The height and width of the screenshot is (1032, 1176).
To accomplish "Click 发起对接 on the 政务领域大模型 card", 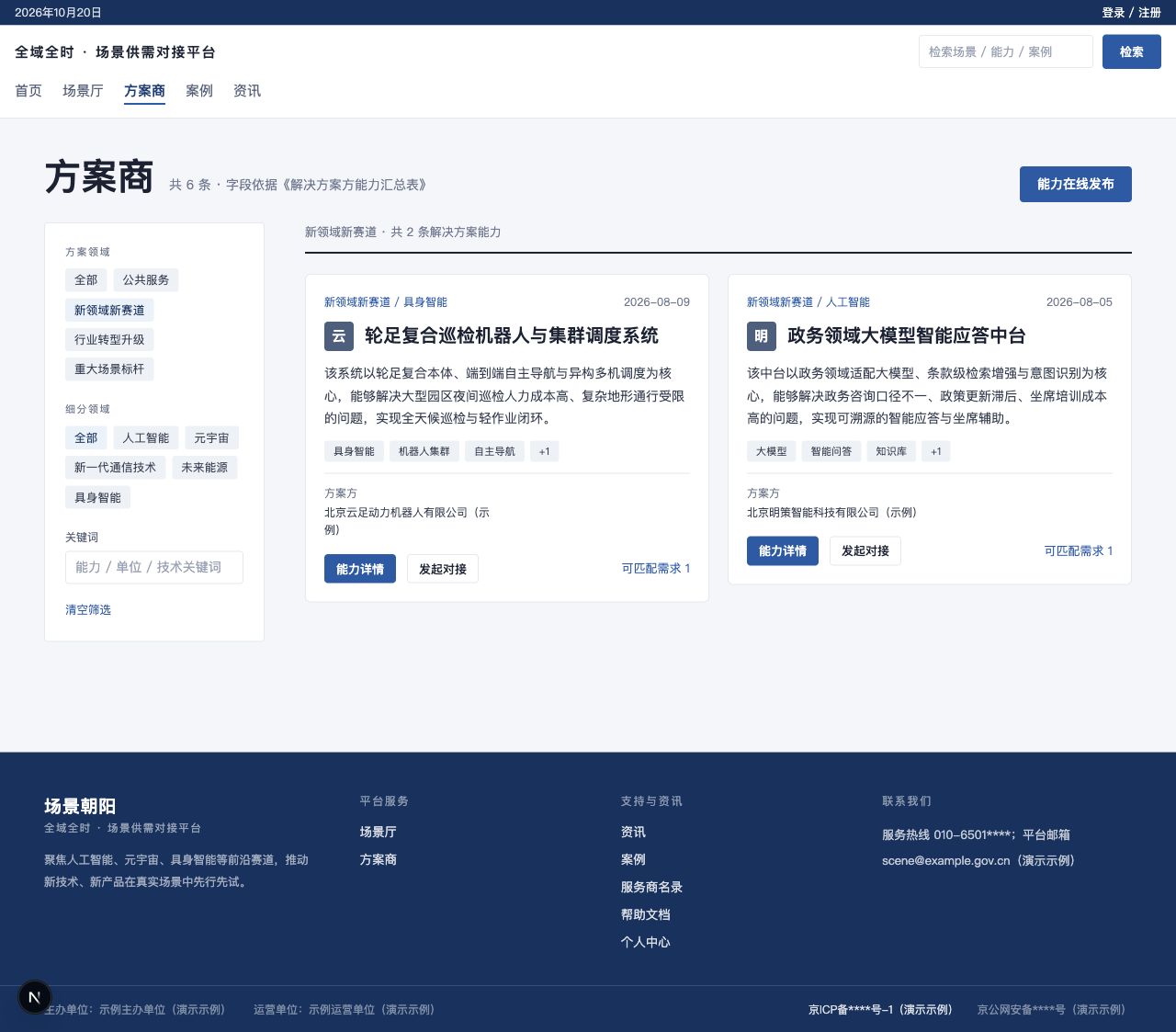I will pos(865,551).
